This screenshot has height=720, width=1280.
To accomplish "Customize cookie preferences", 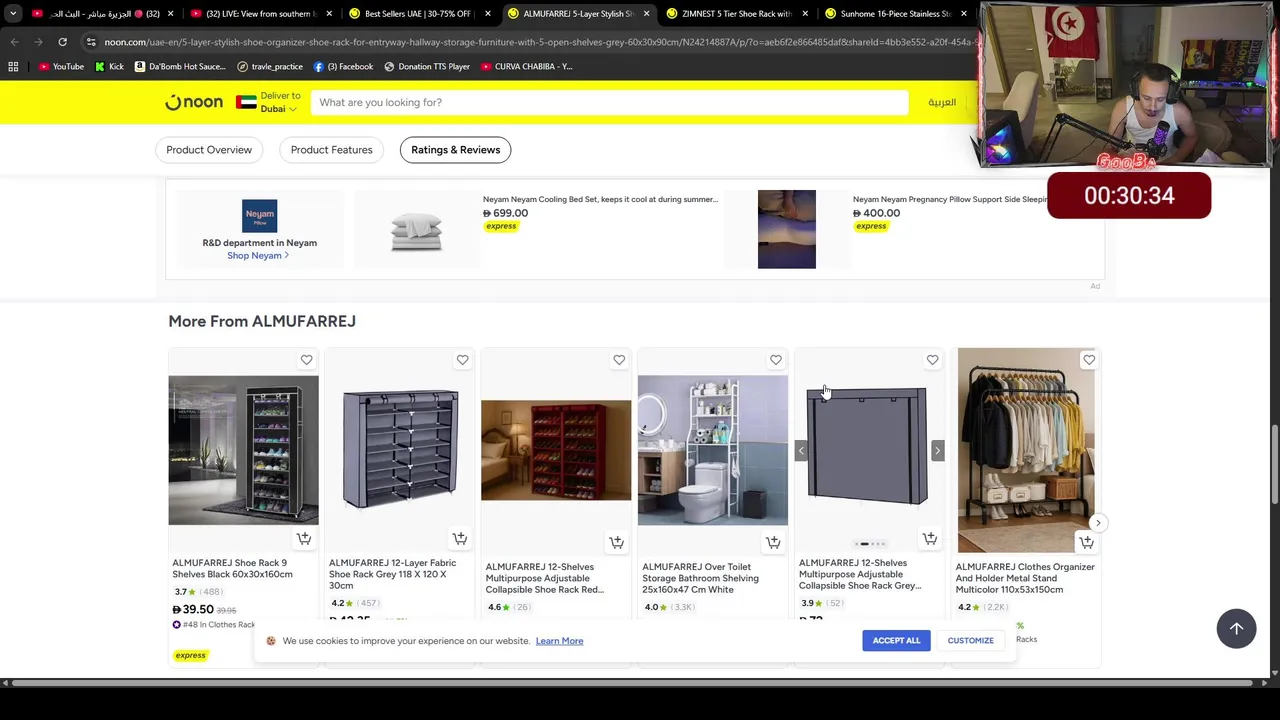I will coord(970,641).
